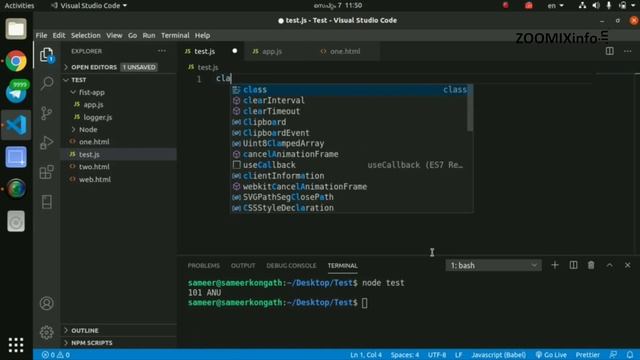Screen dimensions: 640x360
Task: Click the feedback icon in status bar
Action: click(613, 355)
